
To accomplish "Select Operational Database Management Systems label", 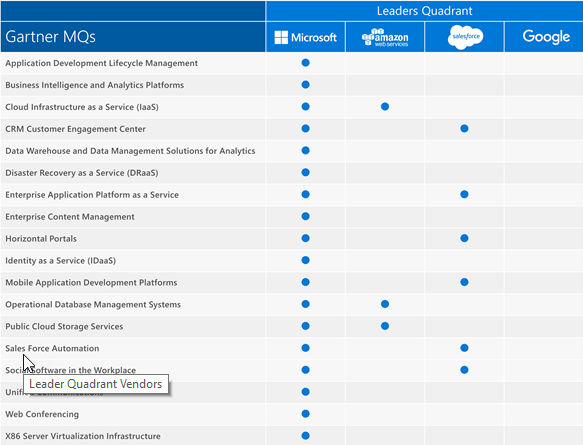I will tap(93, 304).
